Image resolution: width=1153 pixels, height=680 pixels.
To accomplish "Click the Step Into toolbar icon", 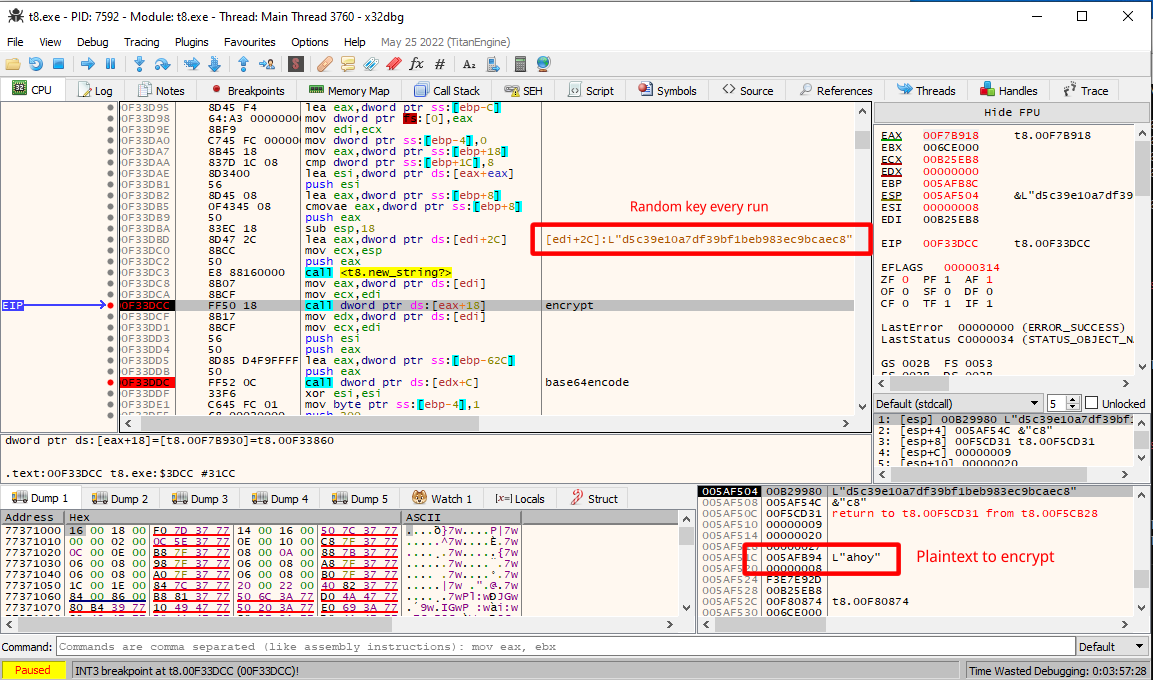I will 139,64.
